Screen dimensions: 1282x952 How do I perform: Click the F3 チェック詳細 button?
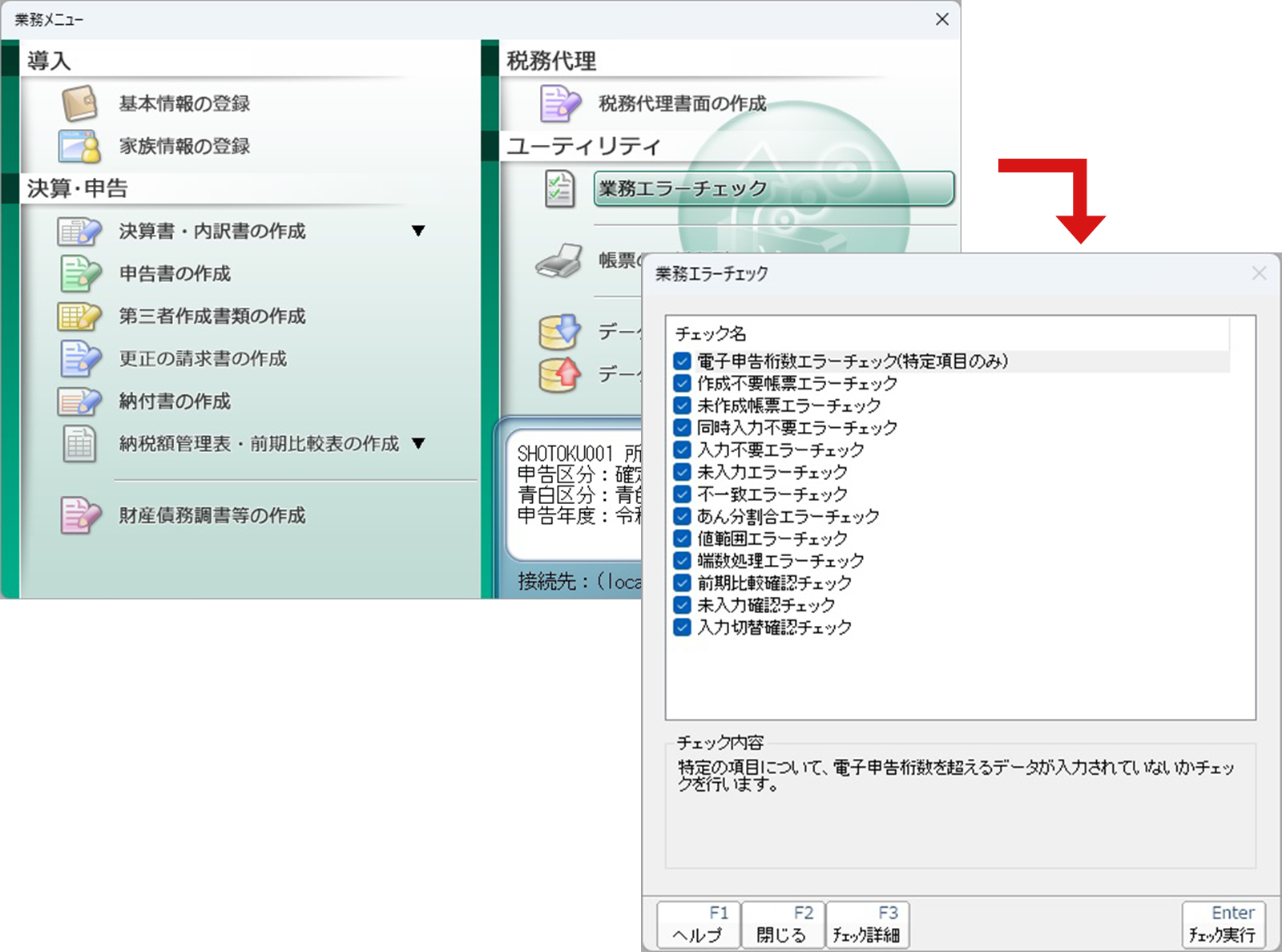tap(867, 925)
